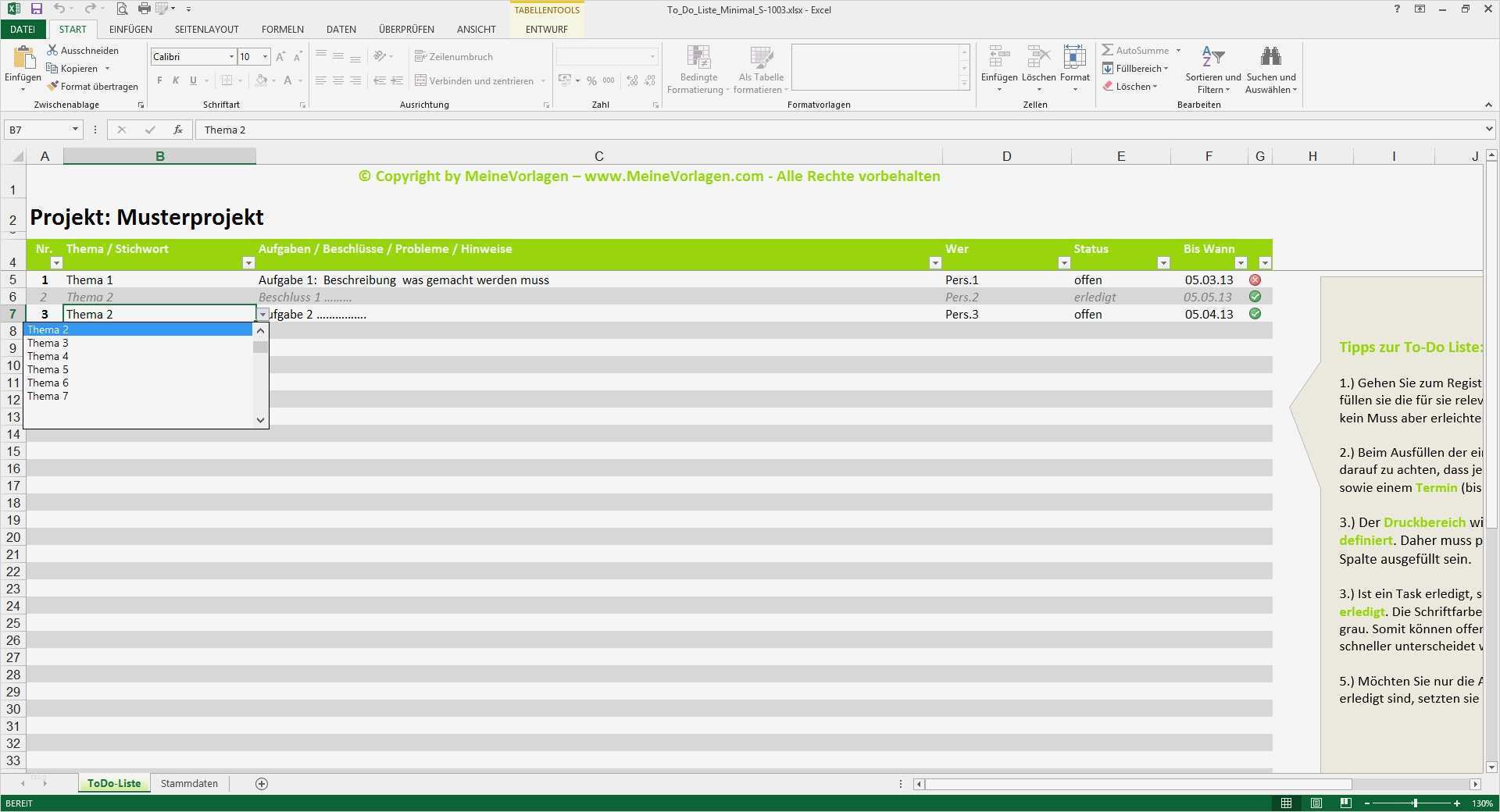The width and height of the screenshot is (1500, 812).
Task: Toggle underline formatting with the U button
Action: click(192, 80)
